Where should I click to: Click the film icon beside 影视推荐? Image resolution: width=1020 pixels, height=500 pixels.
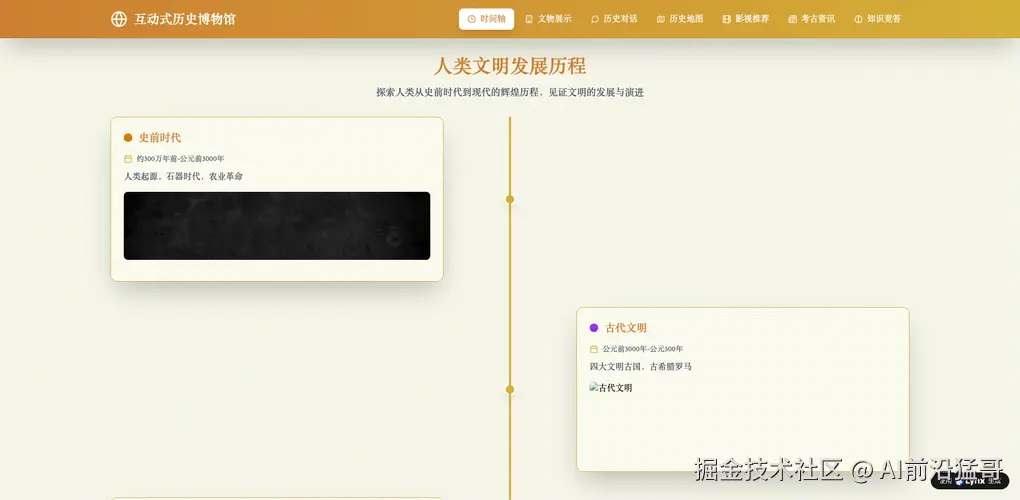pyautogui.click(x=726, y=19)
